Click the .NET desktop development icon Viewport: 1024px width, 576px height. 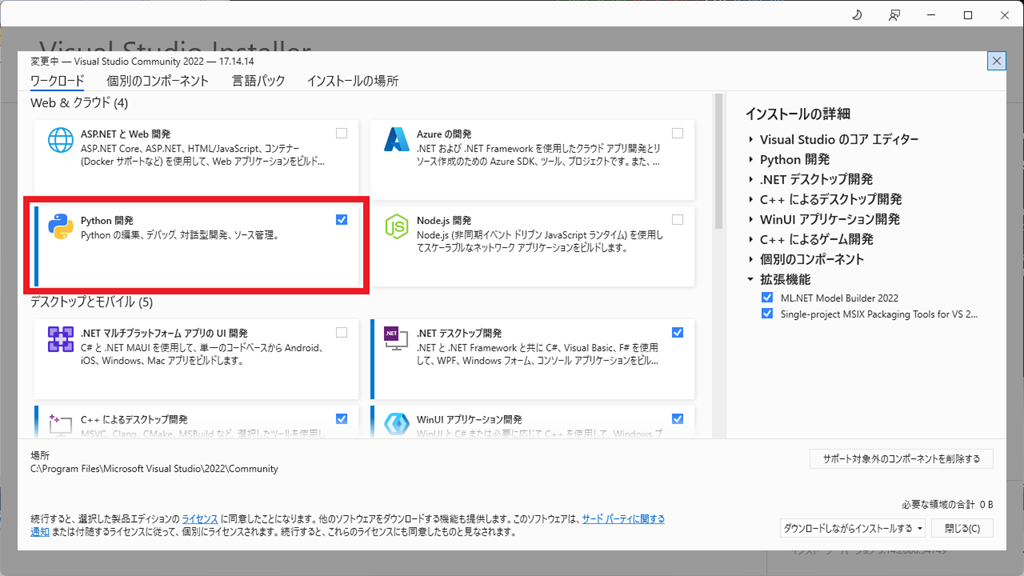396,338
